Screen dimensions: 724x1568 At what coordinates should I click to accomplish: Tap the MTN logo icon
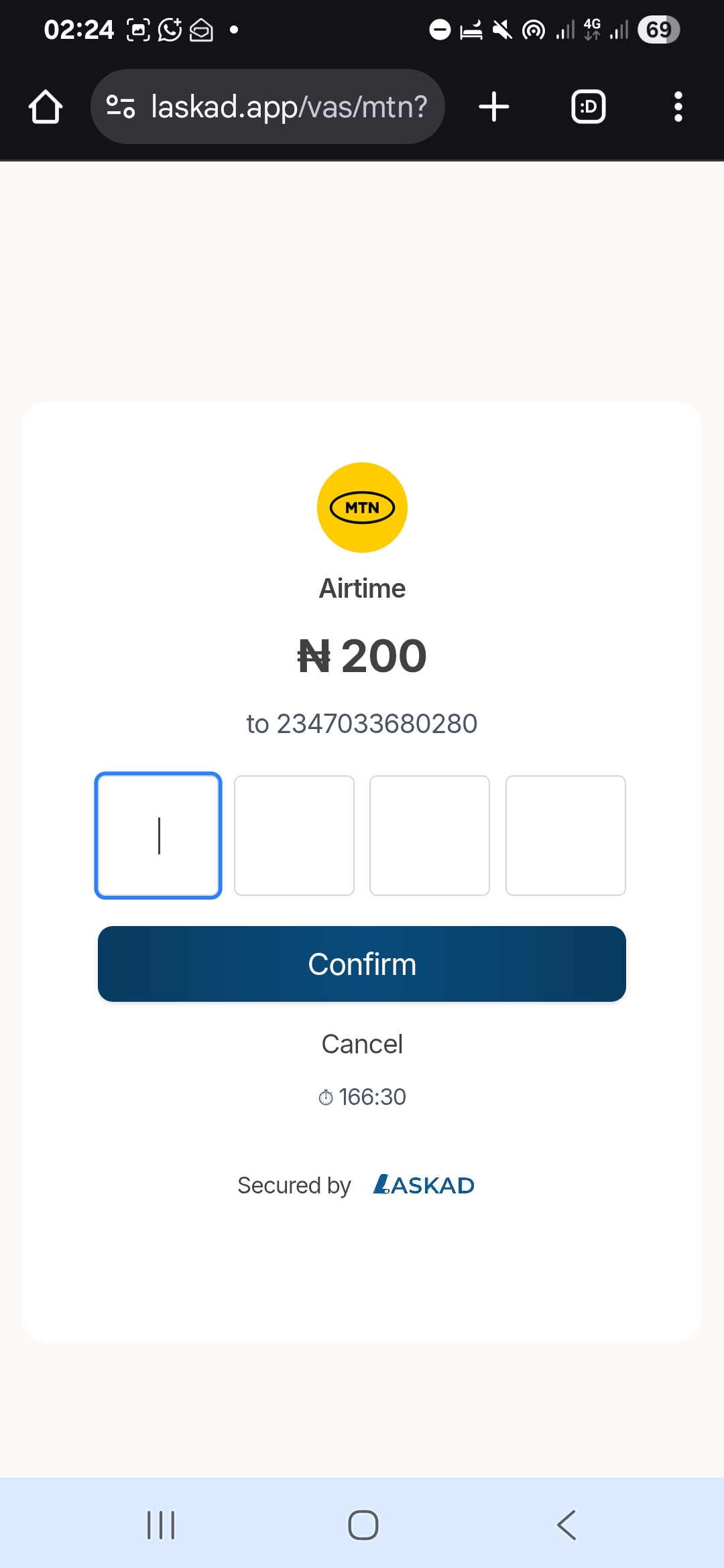click(362, 507)
